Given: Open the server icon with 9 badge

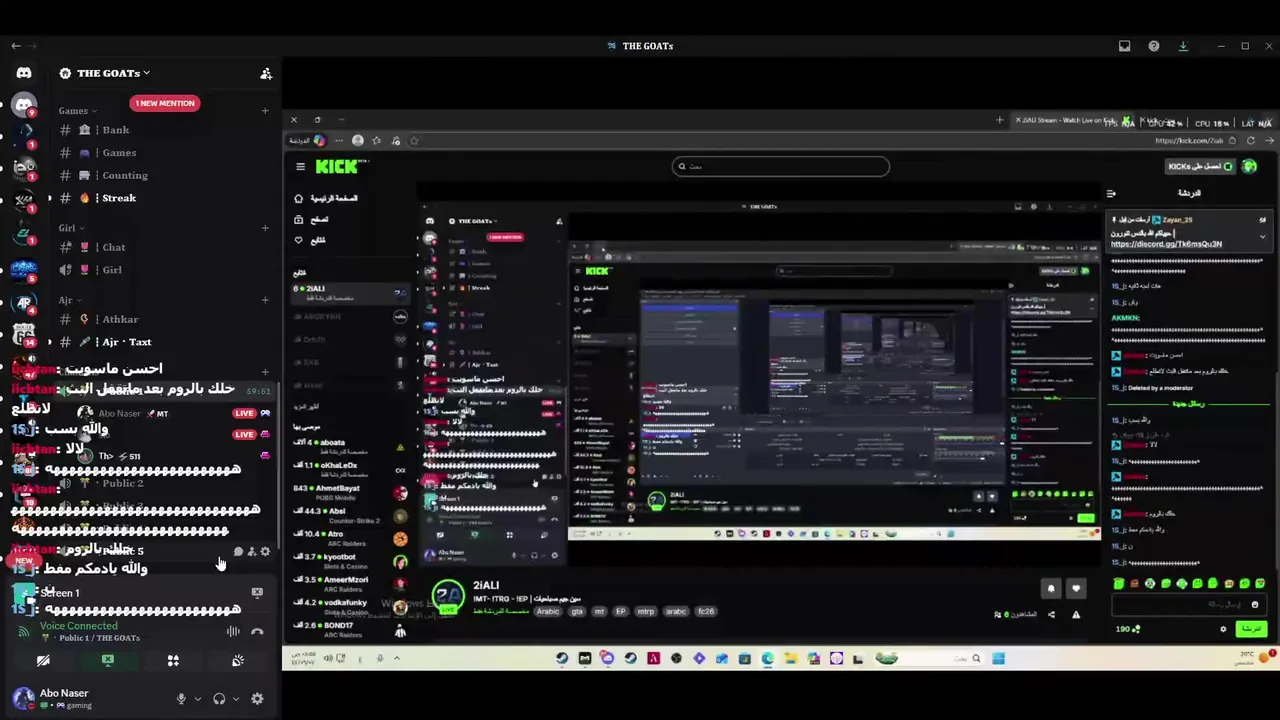Looking at the screenshot, I should pos(24,105).
